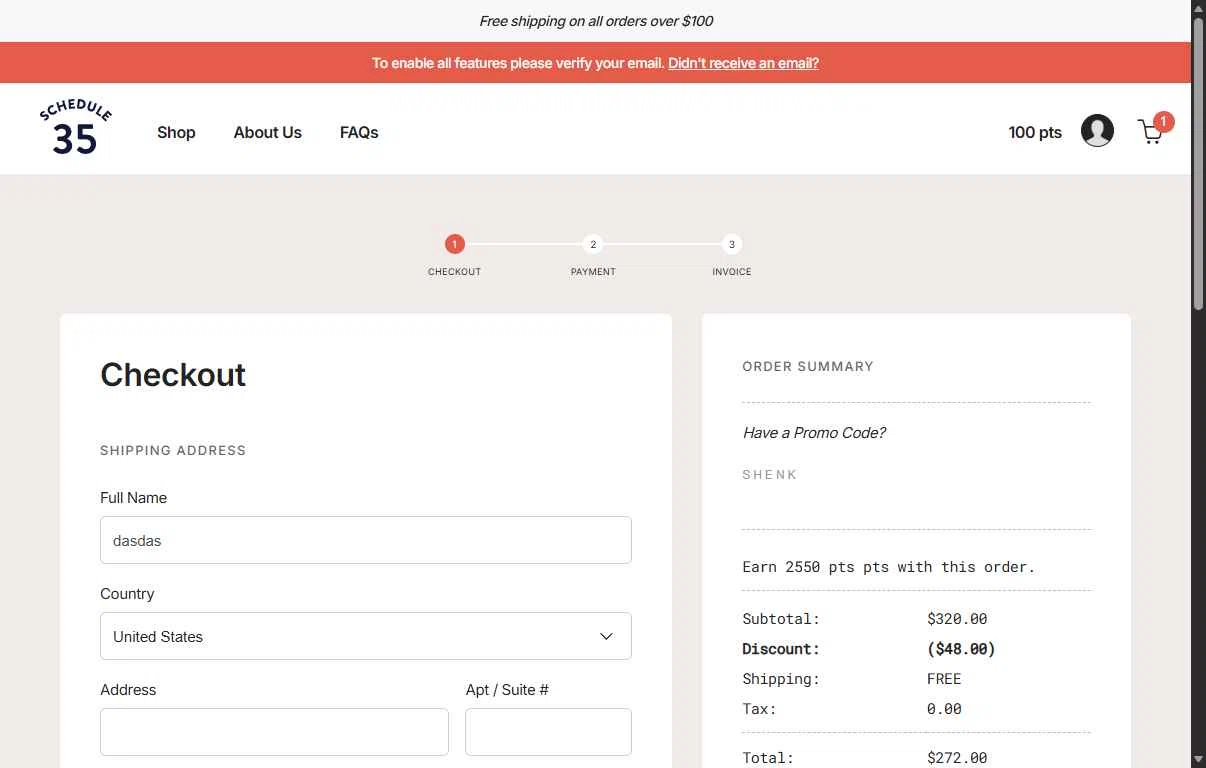This screenshot has width=1206, height=768.
Task: Click scrollbar up arrow button
Action: click(1198, 8)
